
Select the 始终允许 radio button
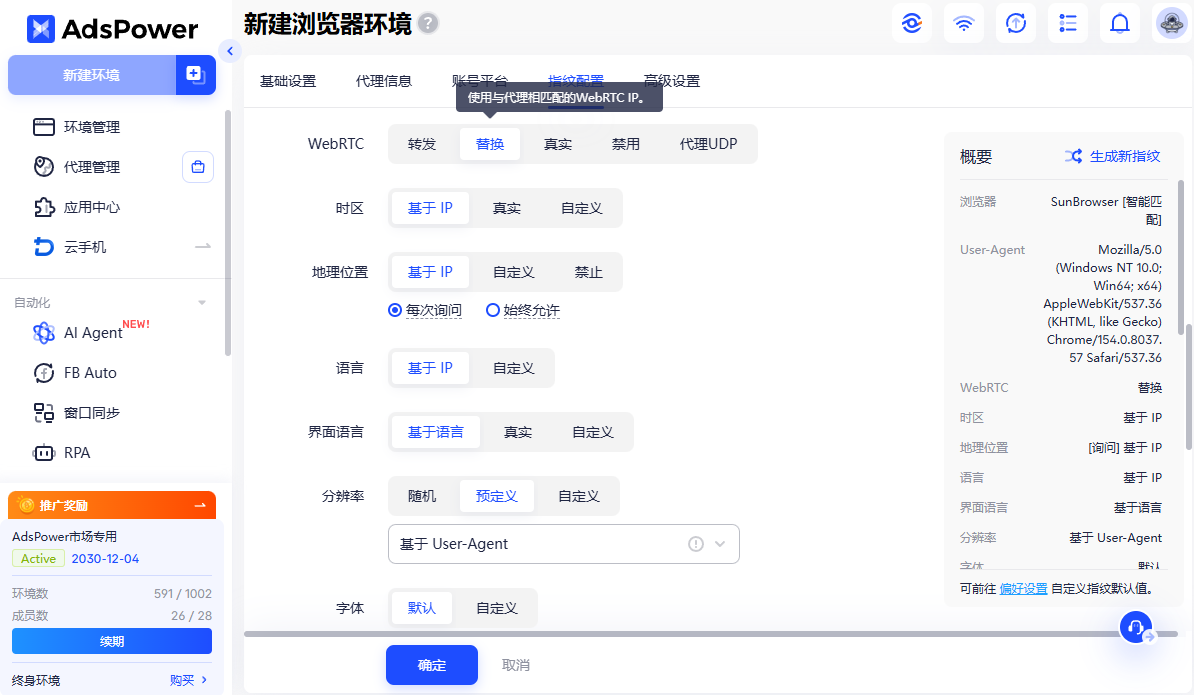tap(493, 310)
